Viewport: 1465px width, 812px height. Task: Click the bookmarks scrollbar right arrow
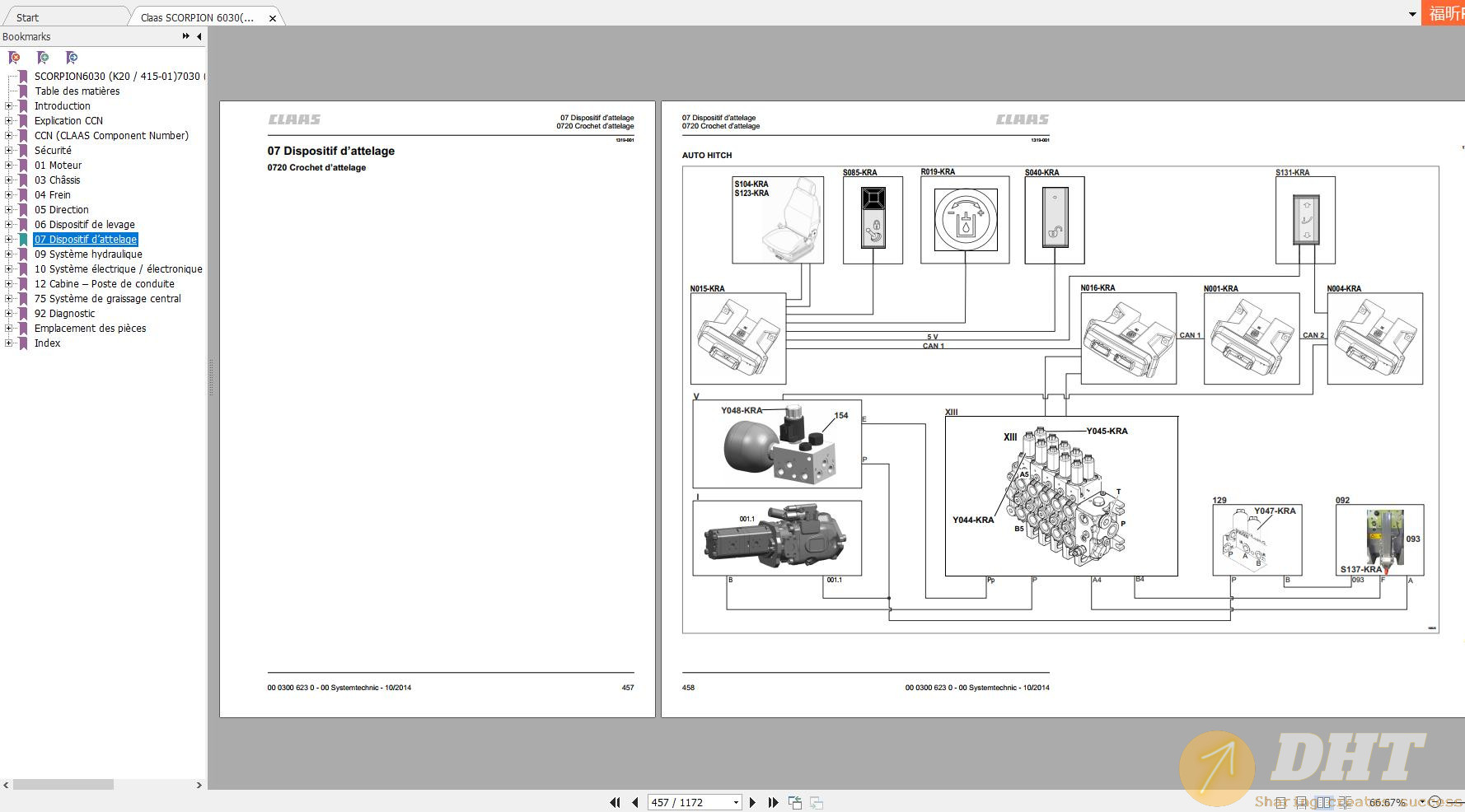click(199, 785)
